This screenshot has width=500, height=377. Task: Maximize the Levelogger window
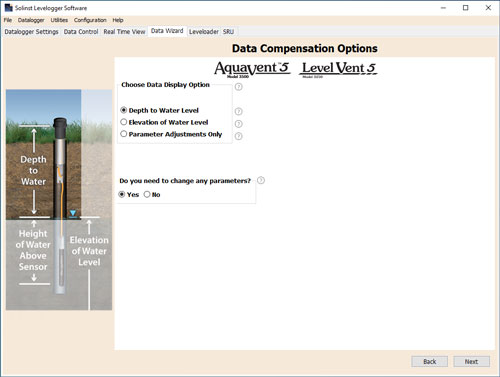tap(466, 8)
